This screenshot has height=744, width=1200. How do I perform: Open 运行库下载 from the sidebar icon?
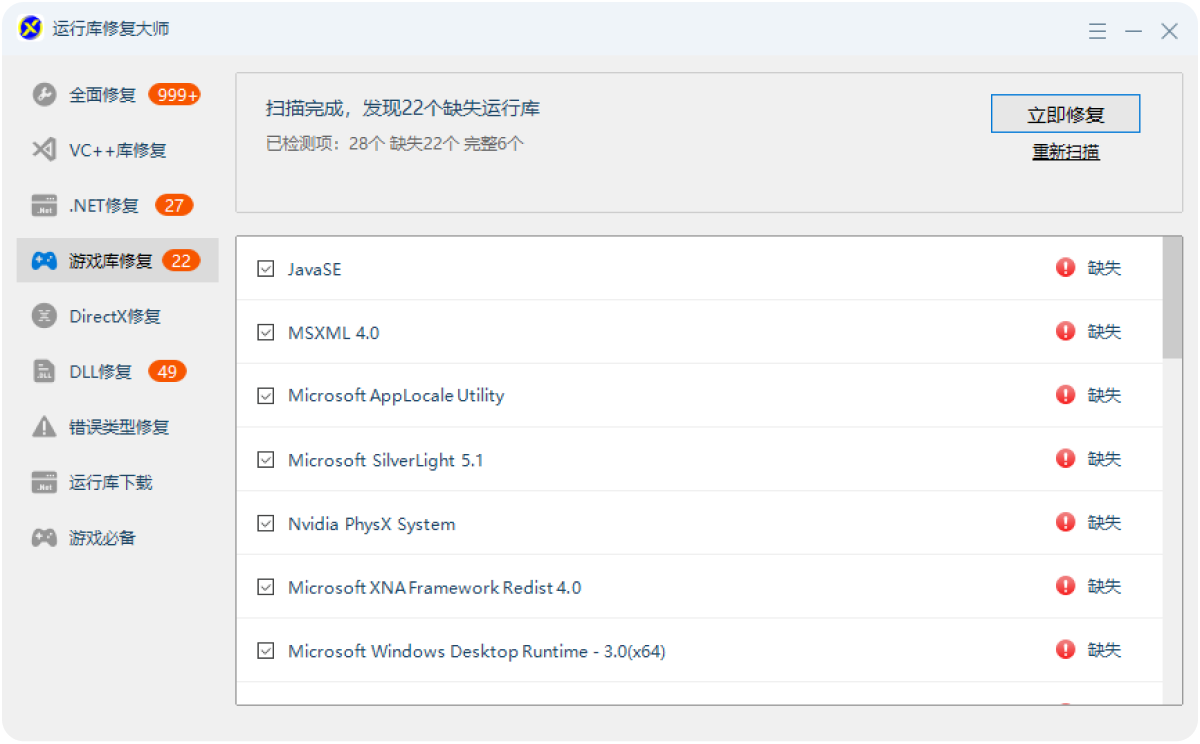tap(44, 483)
